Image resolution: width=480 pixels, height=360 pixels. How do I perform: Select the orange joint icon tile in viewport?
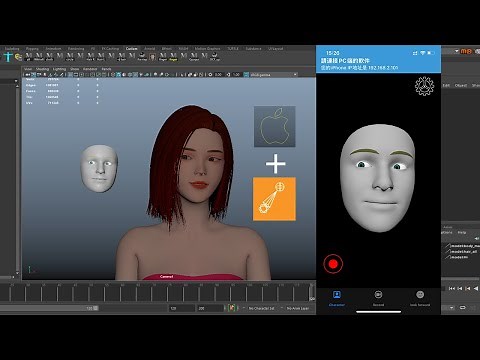click(274, 199)
